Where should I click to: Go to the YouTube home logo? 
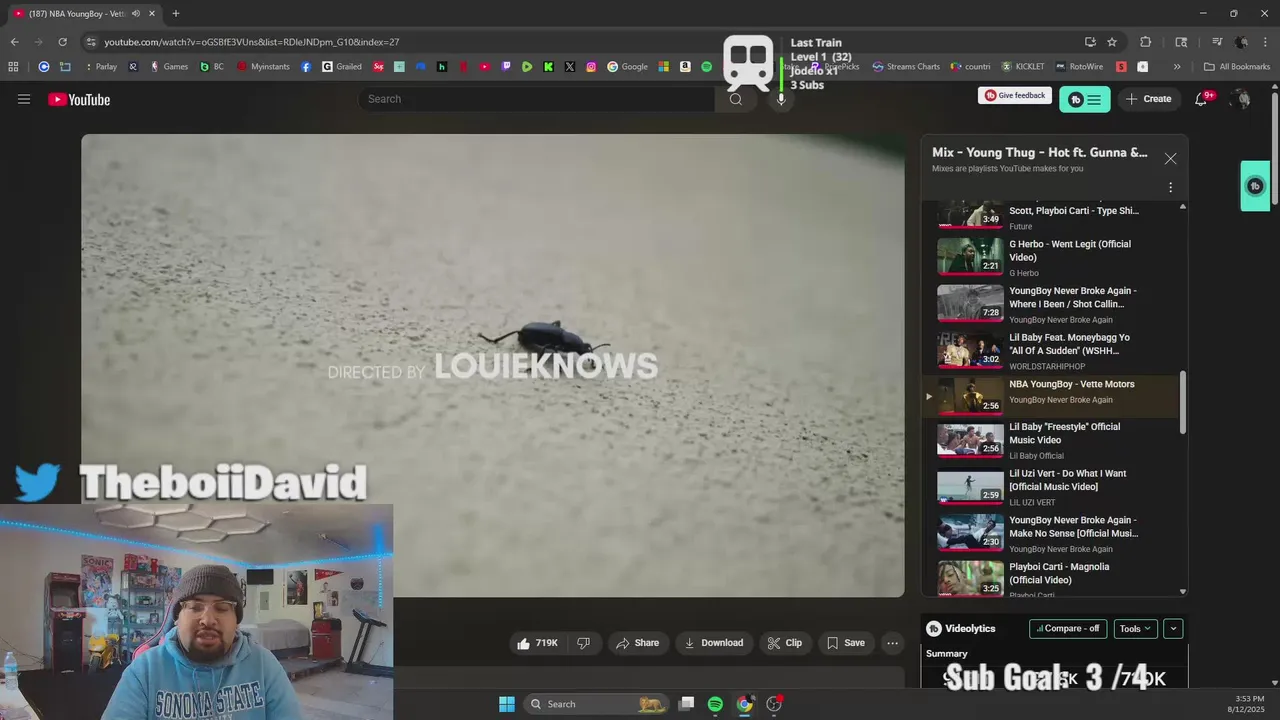point(79,99)
